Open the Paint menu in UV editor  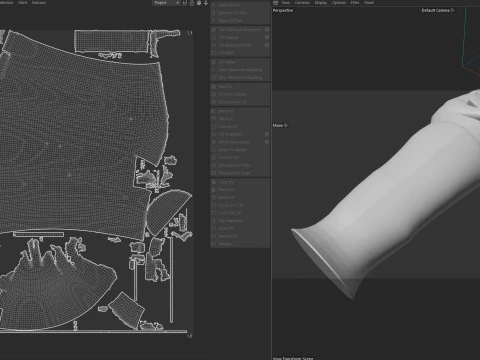(x=23, y=3)
